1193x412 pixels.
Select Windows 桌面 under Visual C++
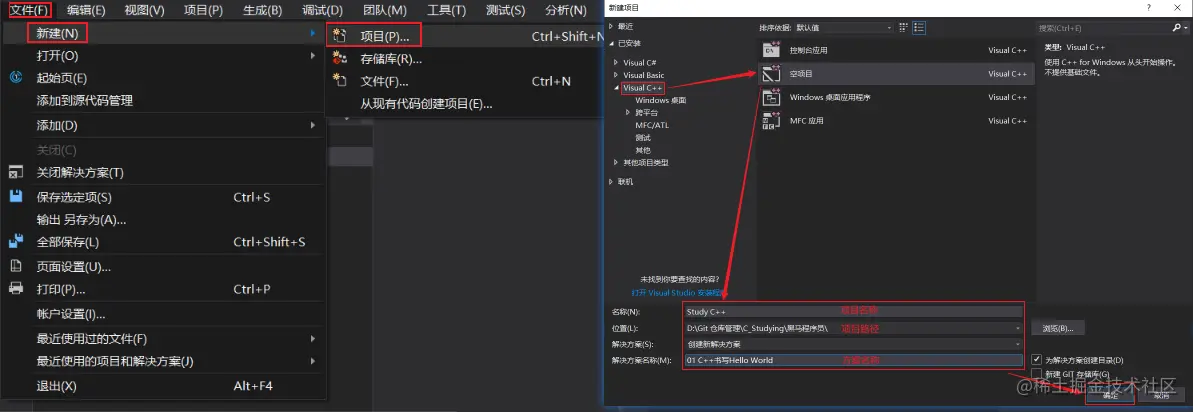point(660,100)
